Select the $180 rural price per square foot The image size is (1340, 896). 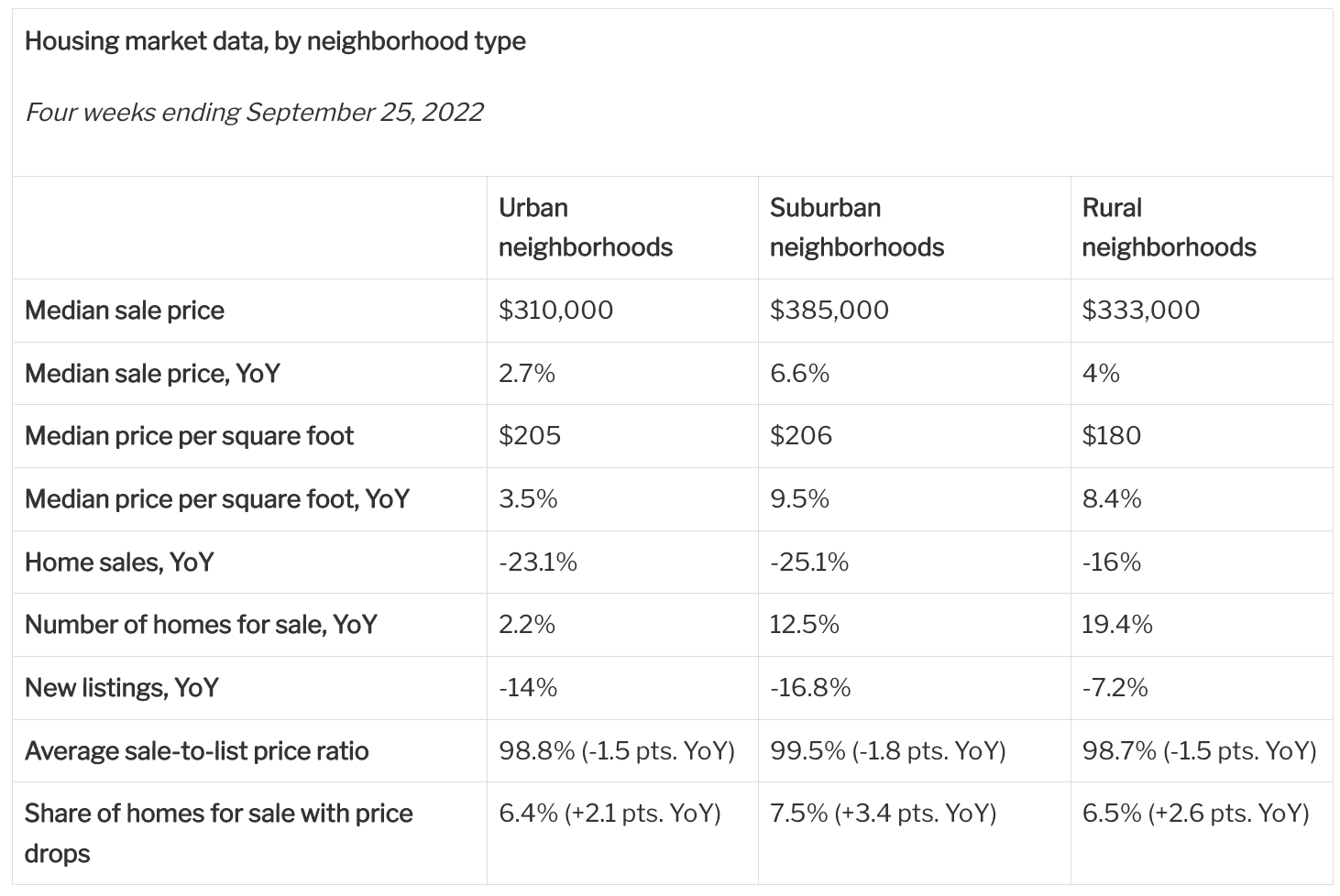(1111, 436)
